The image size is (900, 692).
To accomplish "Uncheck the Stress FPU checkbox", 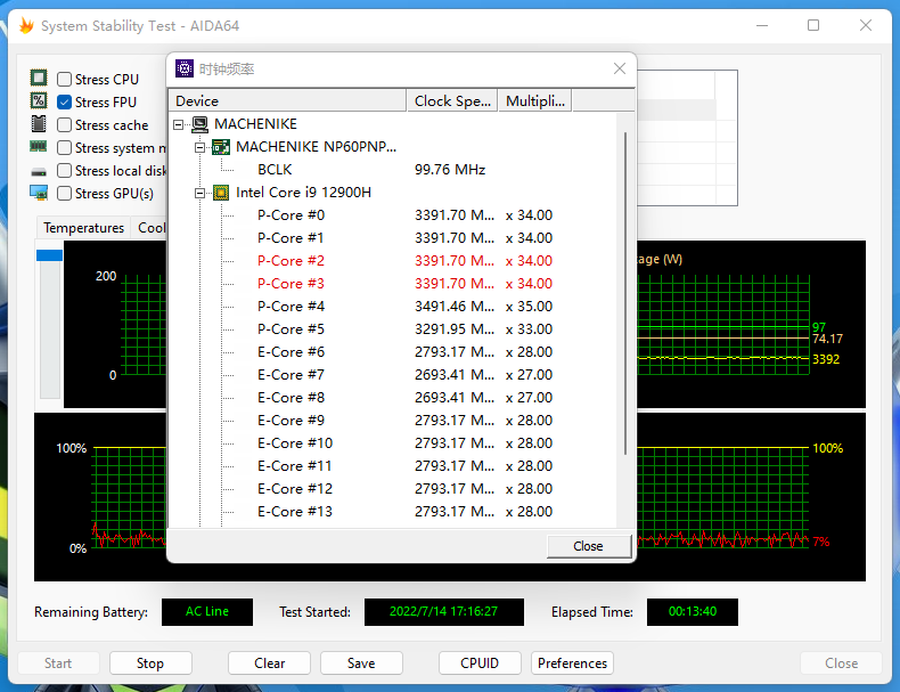I will tap(64, 102).
